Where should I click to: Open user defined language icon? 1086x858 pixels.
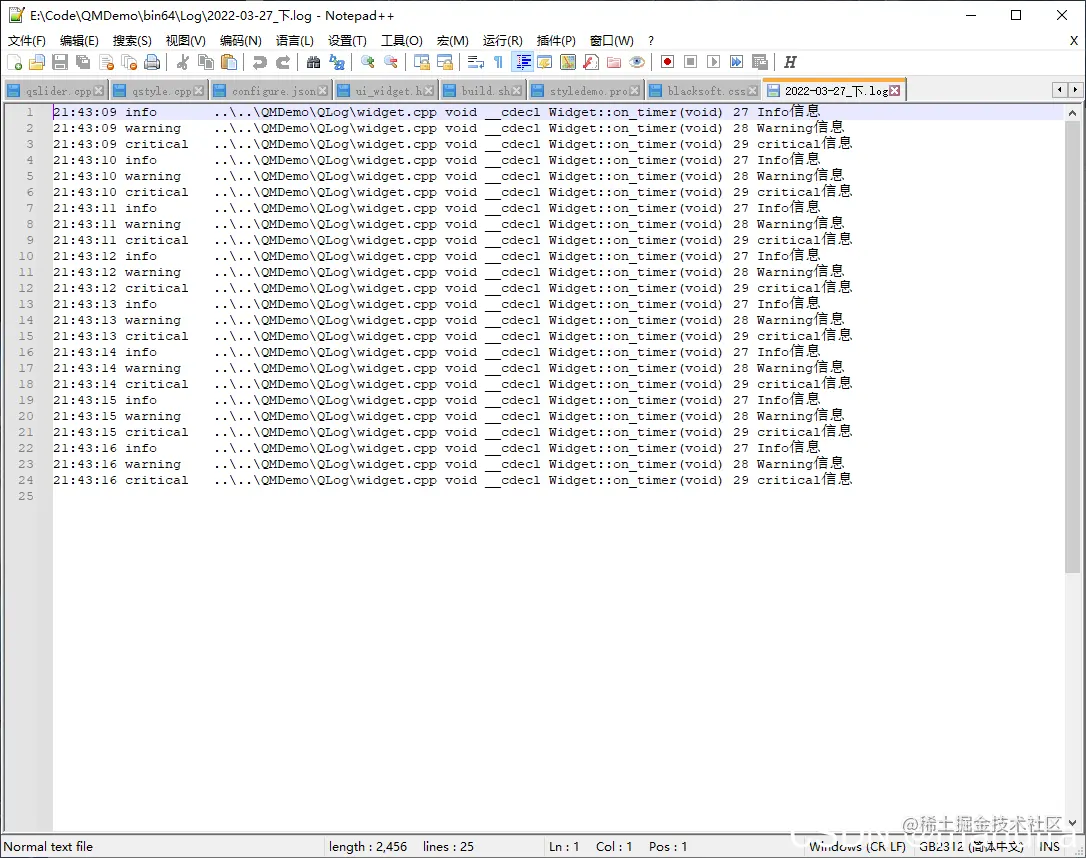coord(544,62)
